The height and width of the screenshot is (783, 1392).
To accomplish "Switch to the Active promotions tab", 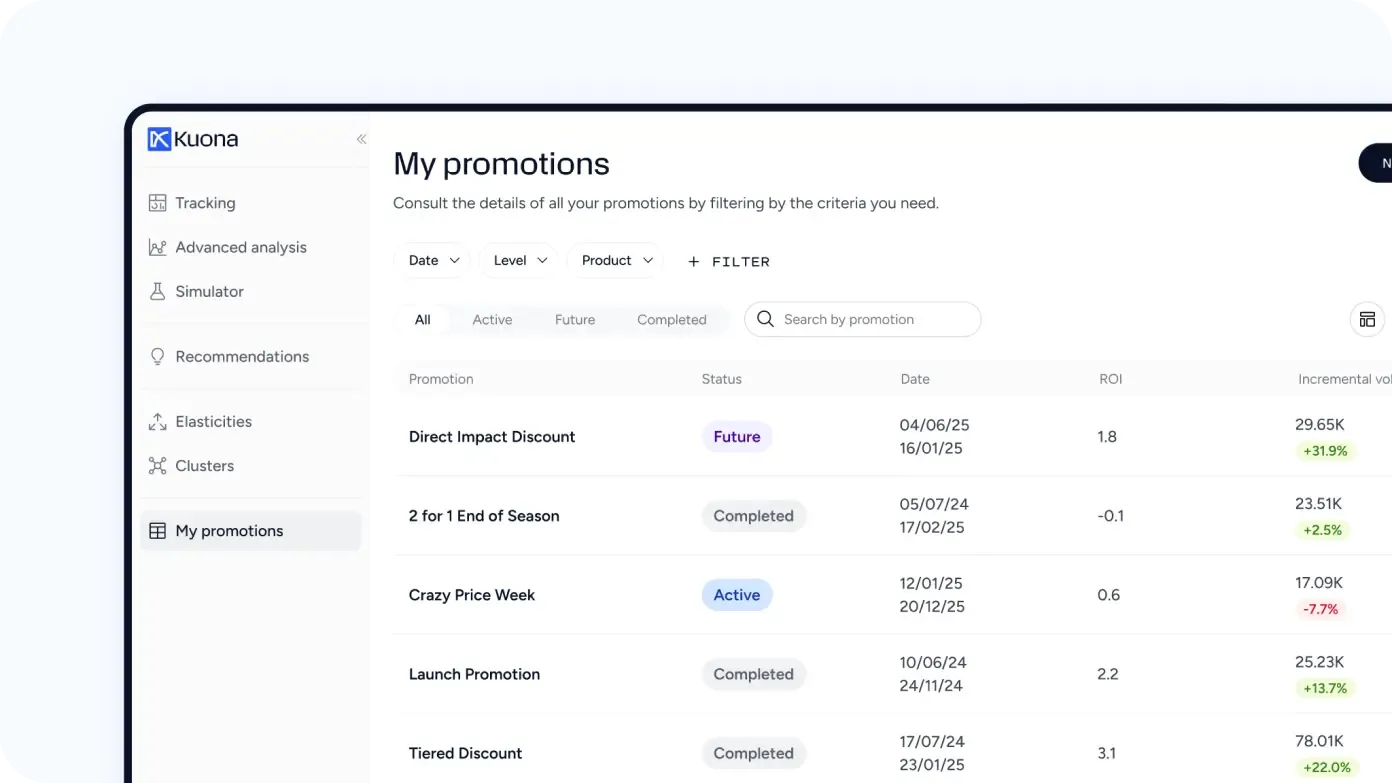I will click(492, 320).
